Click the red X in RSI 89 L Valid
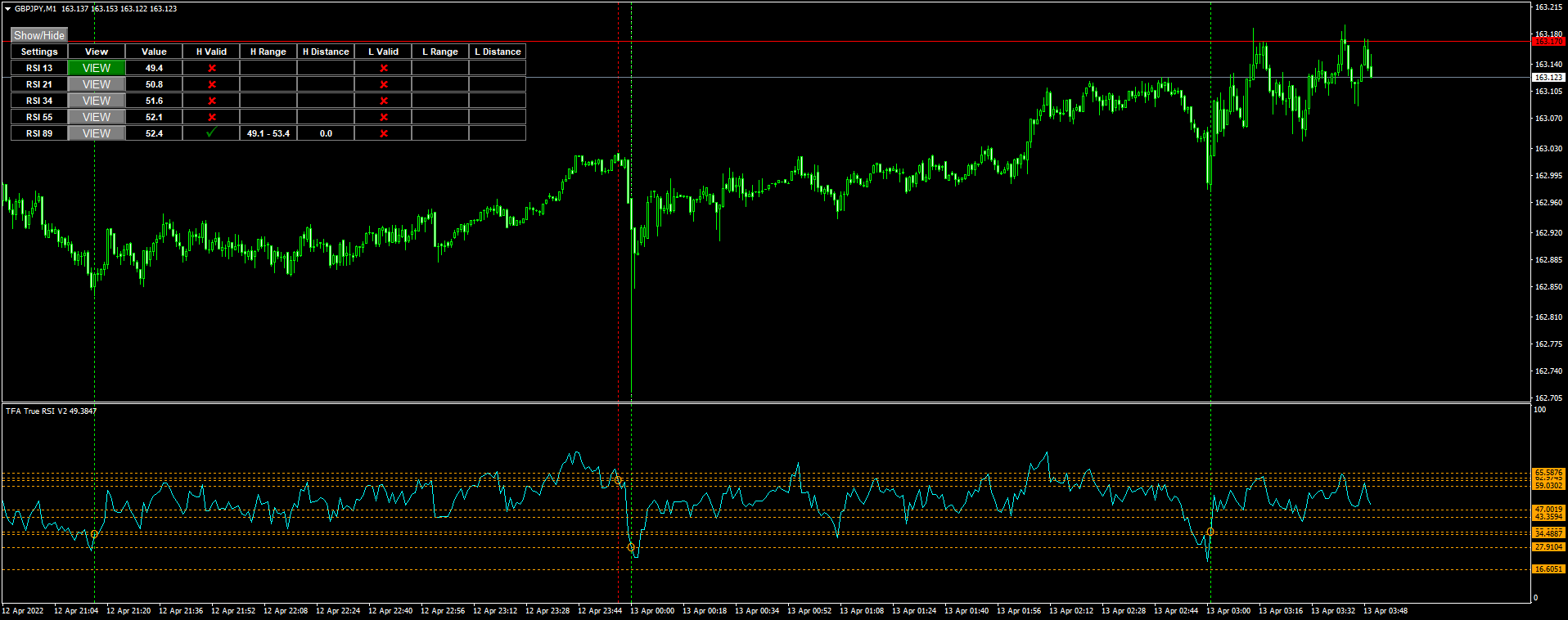This screenshot has width=1568, height=620. tap(383, 133)
